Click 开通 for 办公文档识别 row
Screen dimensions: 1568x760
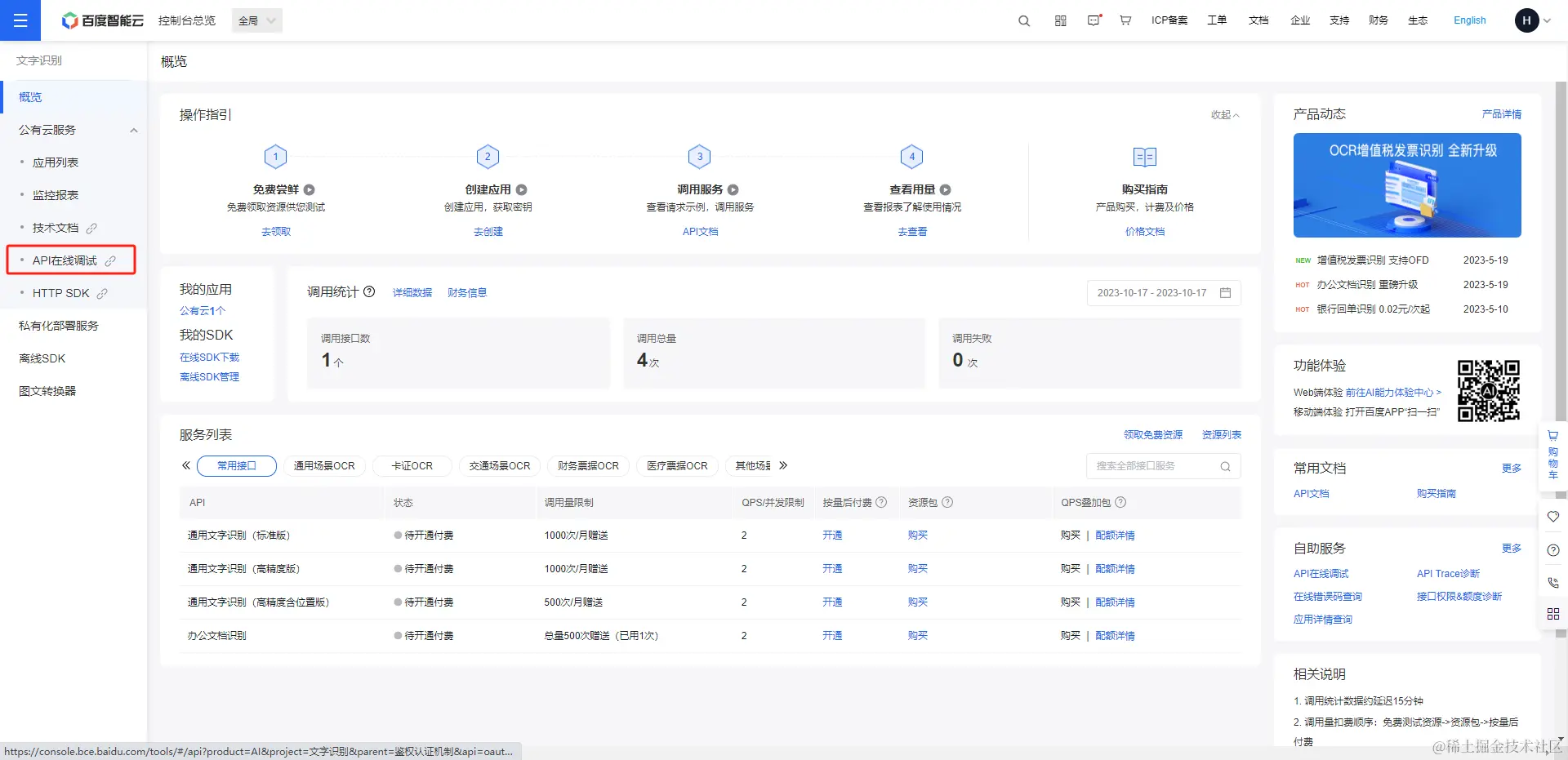(832, 636)
